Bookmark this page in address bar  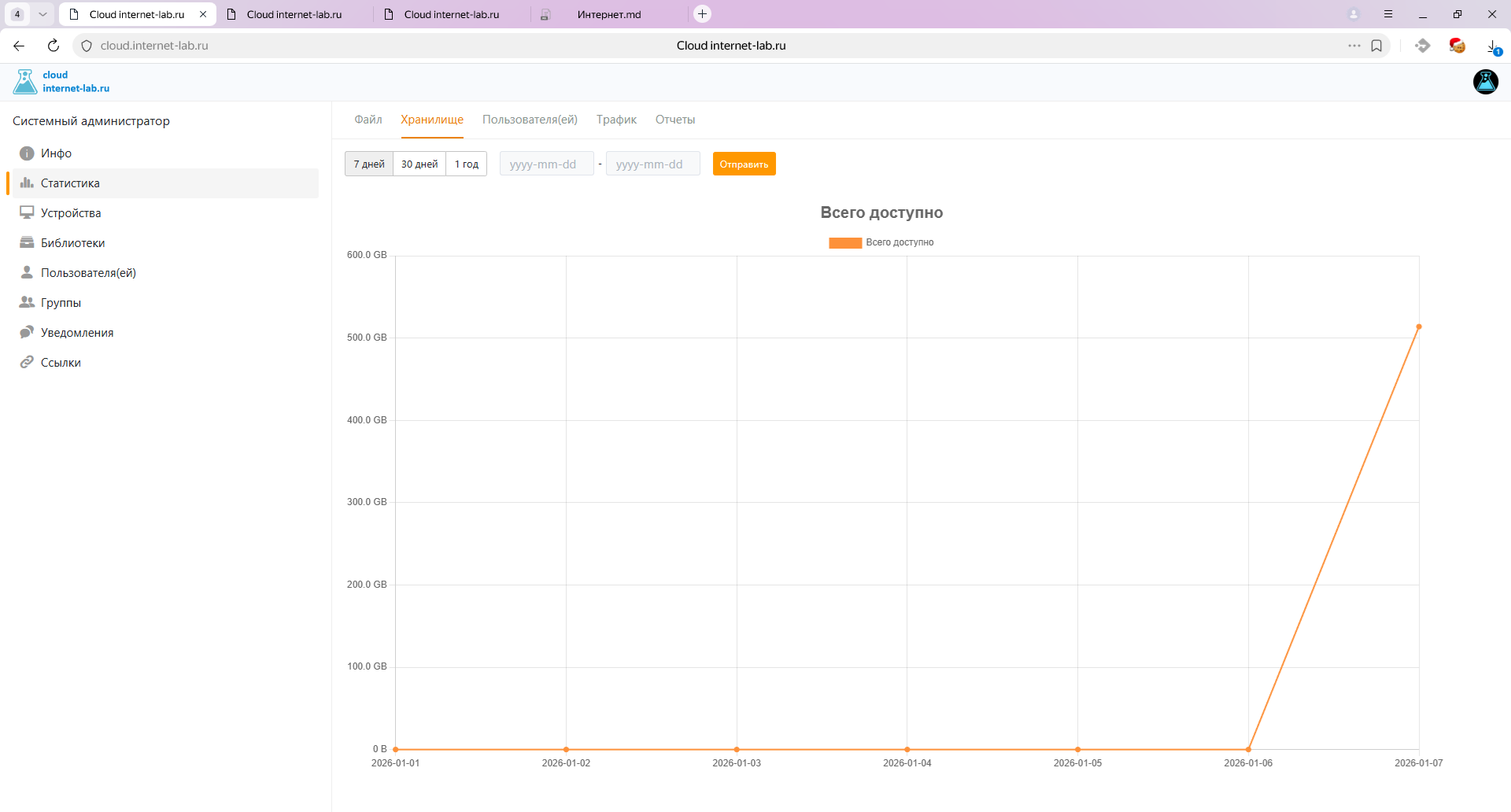(x=1376, y=46)
